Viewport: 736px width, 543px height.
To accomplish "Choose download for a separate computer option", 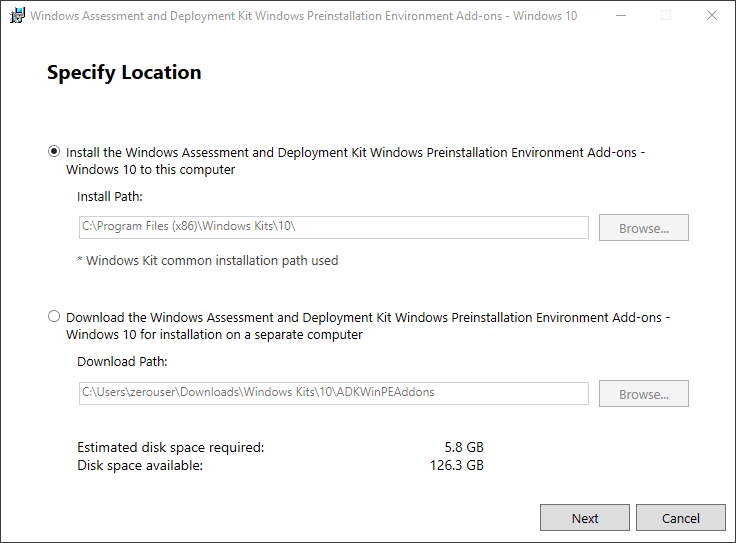I will pyautogui.click(x=54, y=317).
